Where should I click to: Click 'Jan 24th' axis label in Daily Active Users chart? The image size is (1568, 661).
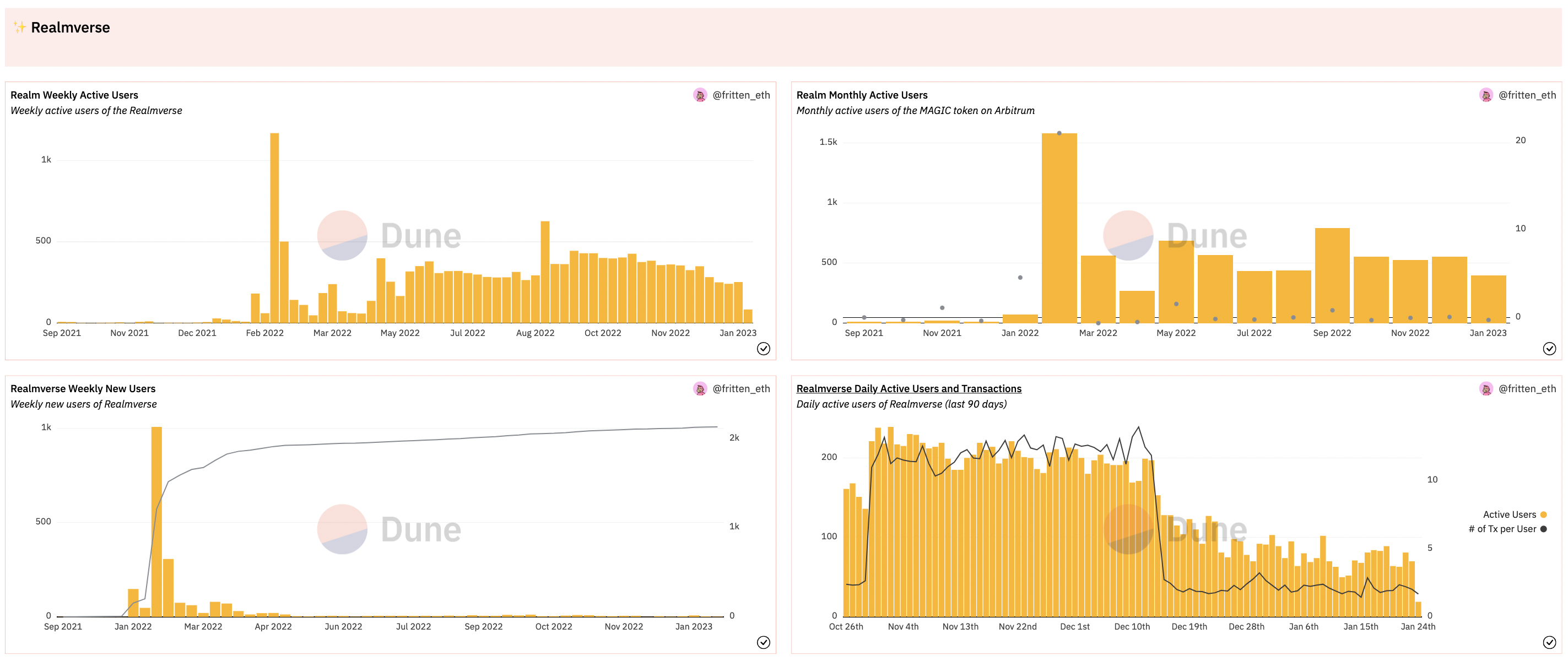pos(1418,626)
